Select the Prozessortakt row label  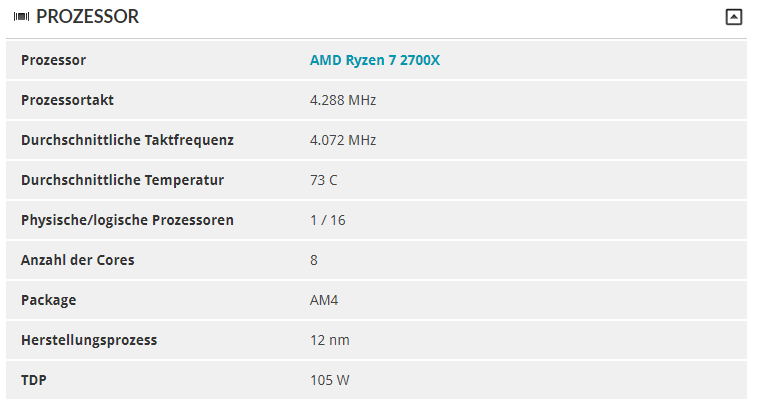coord(67,100)
